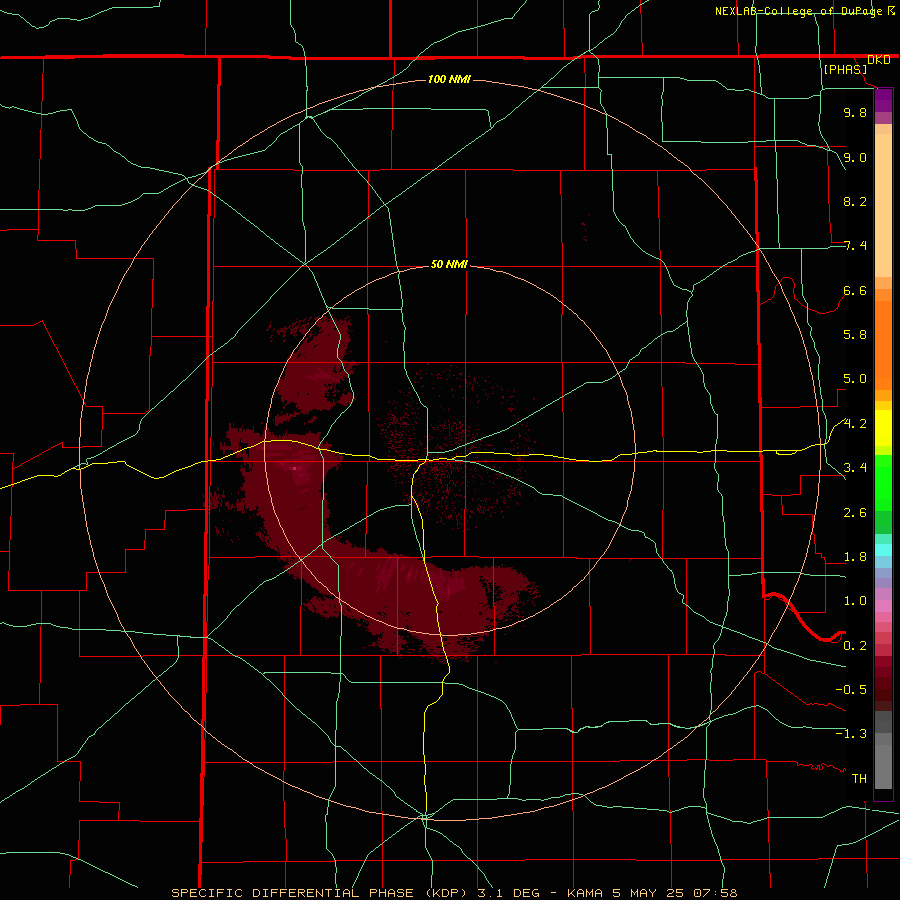Screen dimensions: 900x900
Task: Pick the large peach swatch on the color bar
Action: [x=883, y=205]
